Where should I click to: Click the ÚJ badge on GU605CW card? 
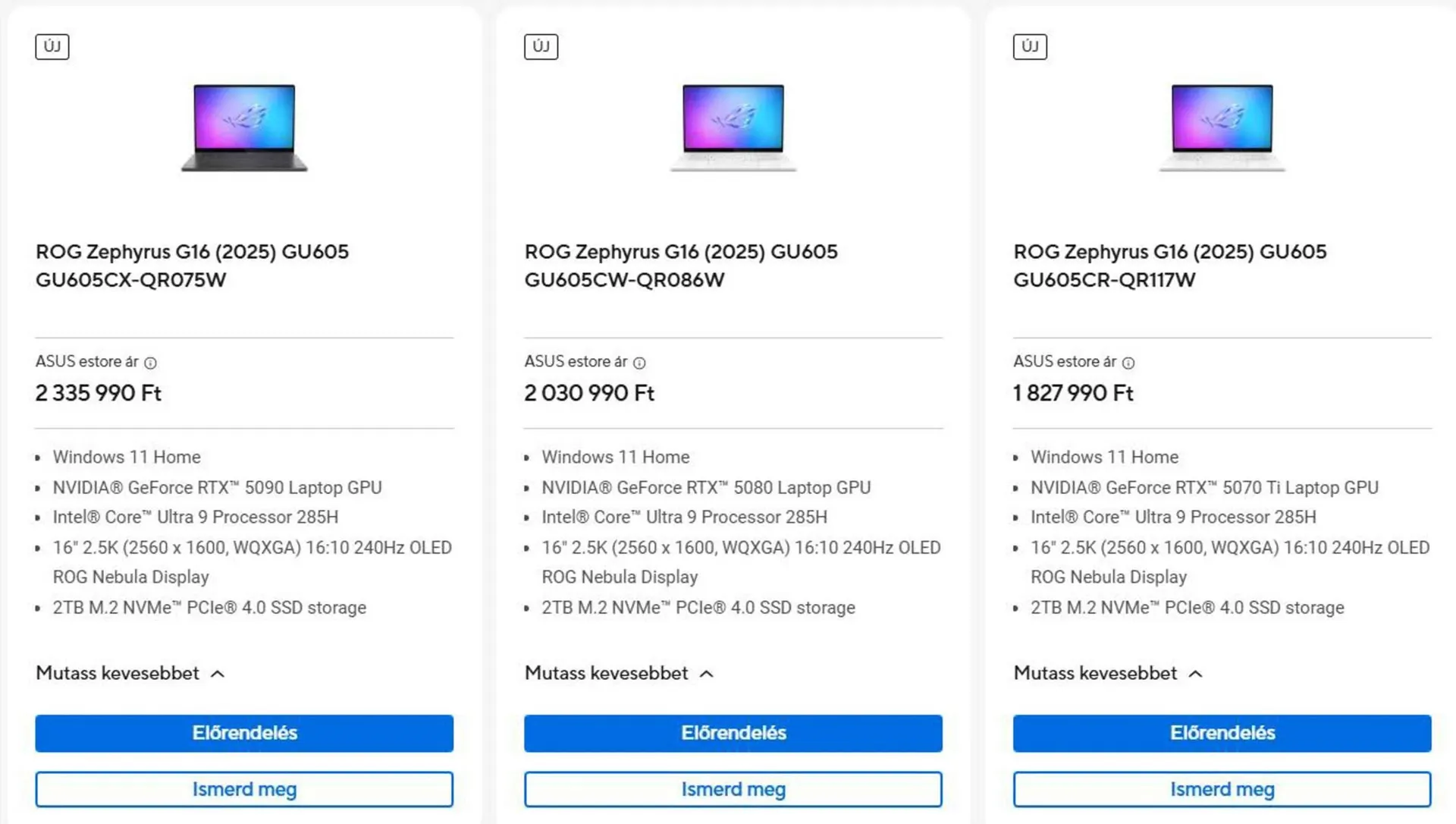point(541,46)
